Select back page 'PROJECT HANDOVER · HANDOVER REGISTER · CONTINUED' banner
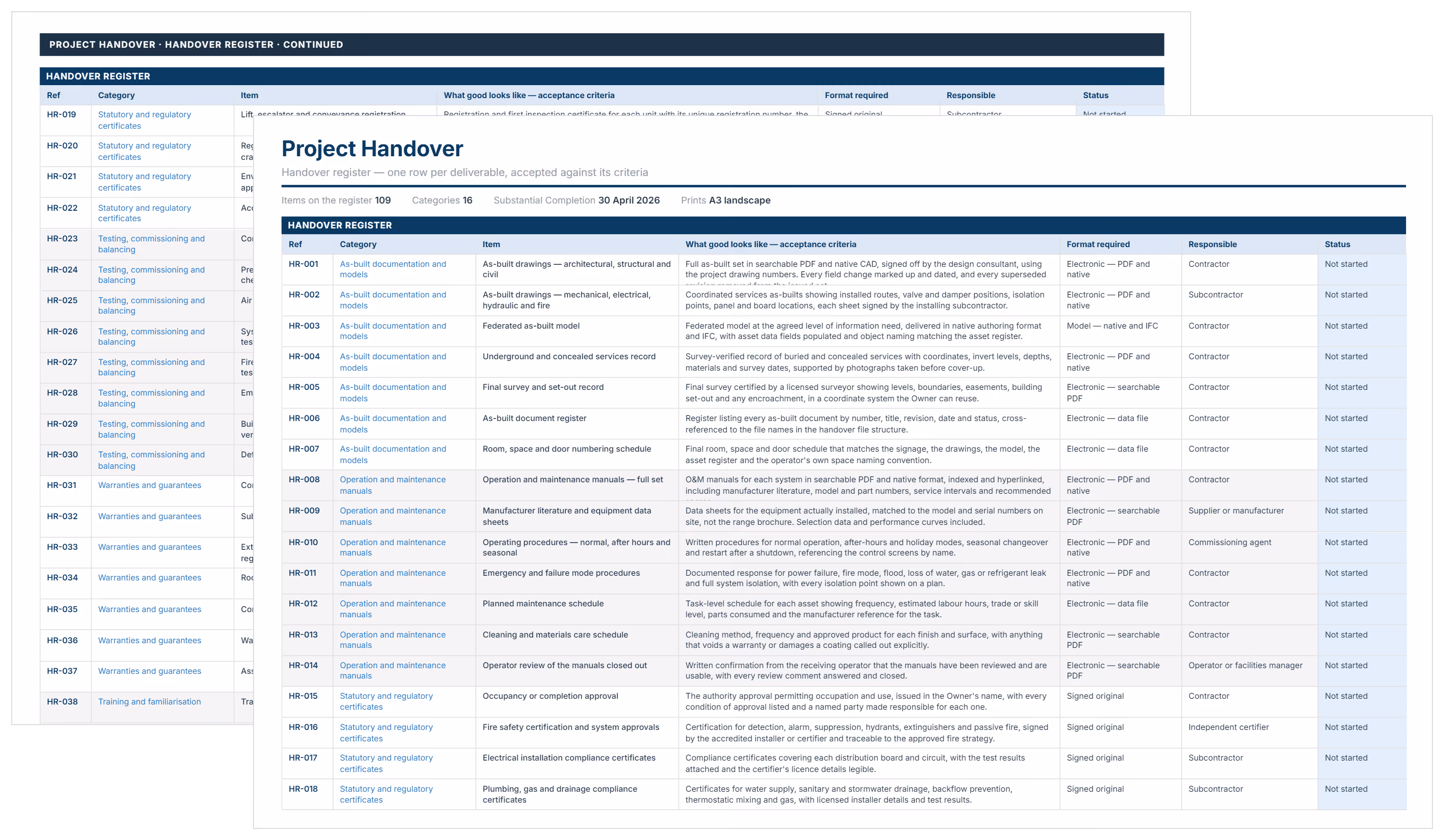Screen dimensions: 1444x840 601,45
